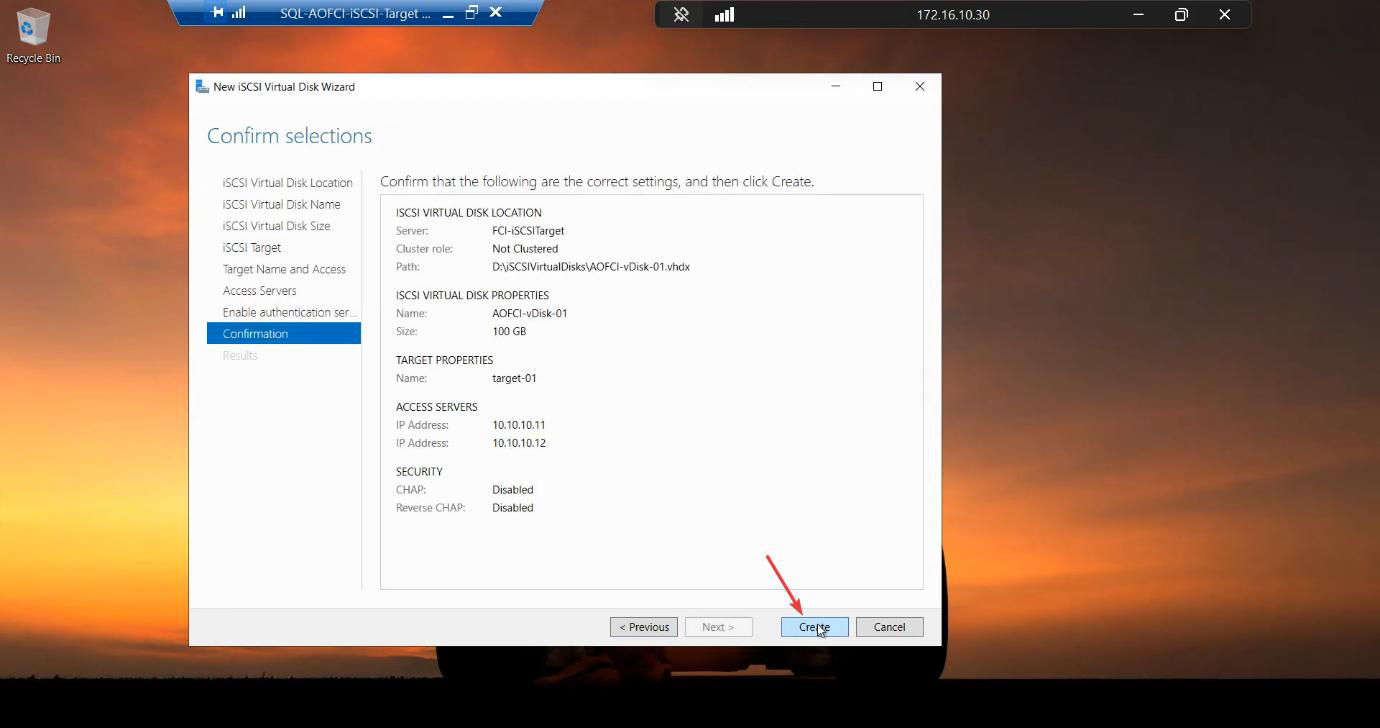
Task: Click server value FCI-iSCSITarget
Action: (x=528, y=231)
